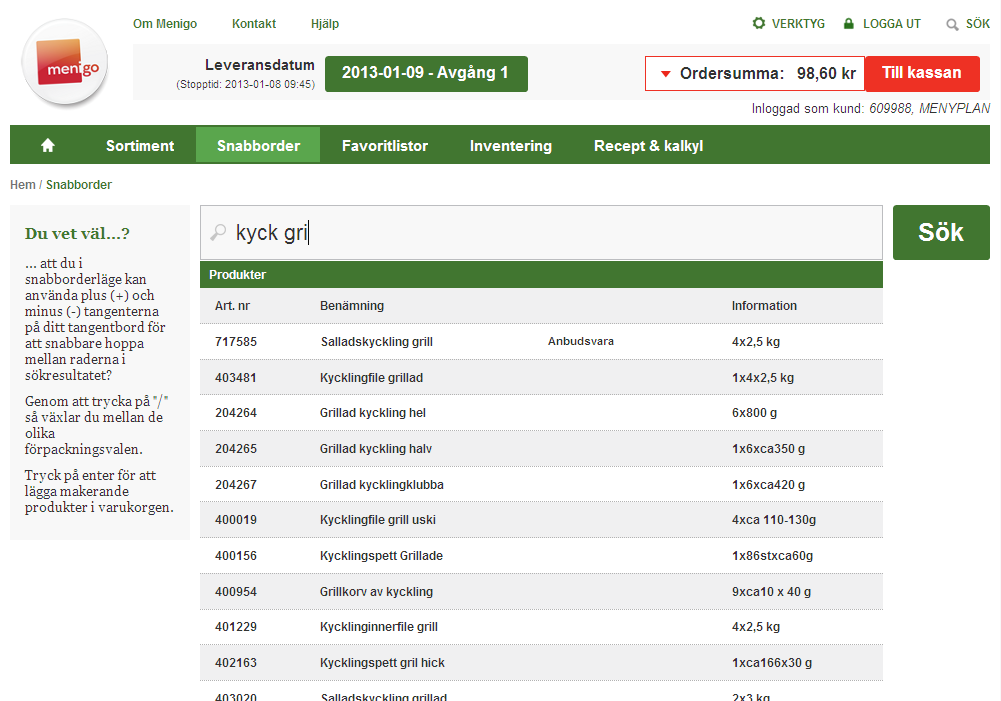Click the Information column header

pos(764,306)
